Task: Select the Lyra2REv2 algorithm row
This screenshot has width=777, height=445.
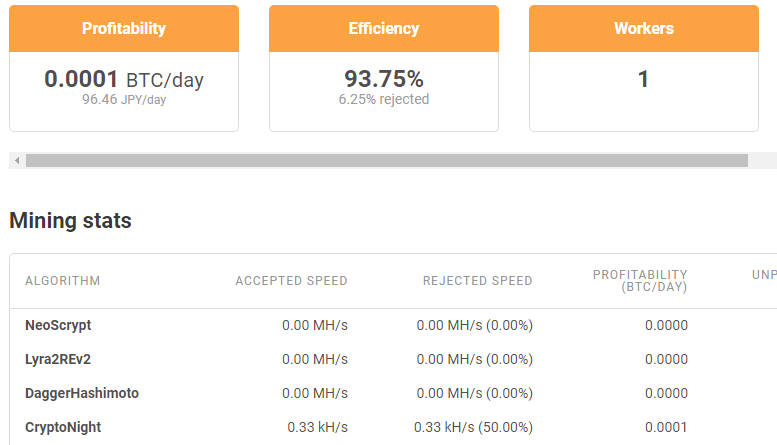Action: (393, 359)
